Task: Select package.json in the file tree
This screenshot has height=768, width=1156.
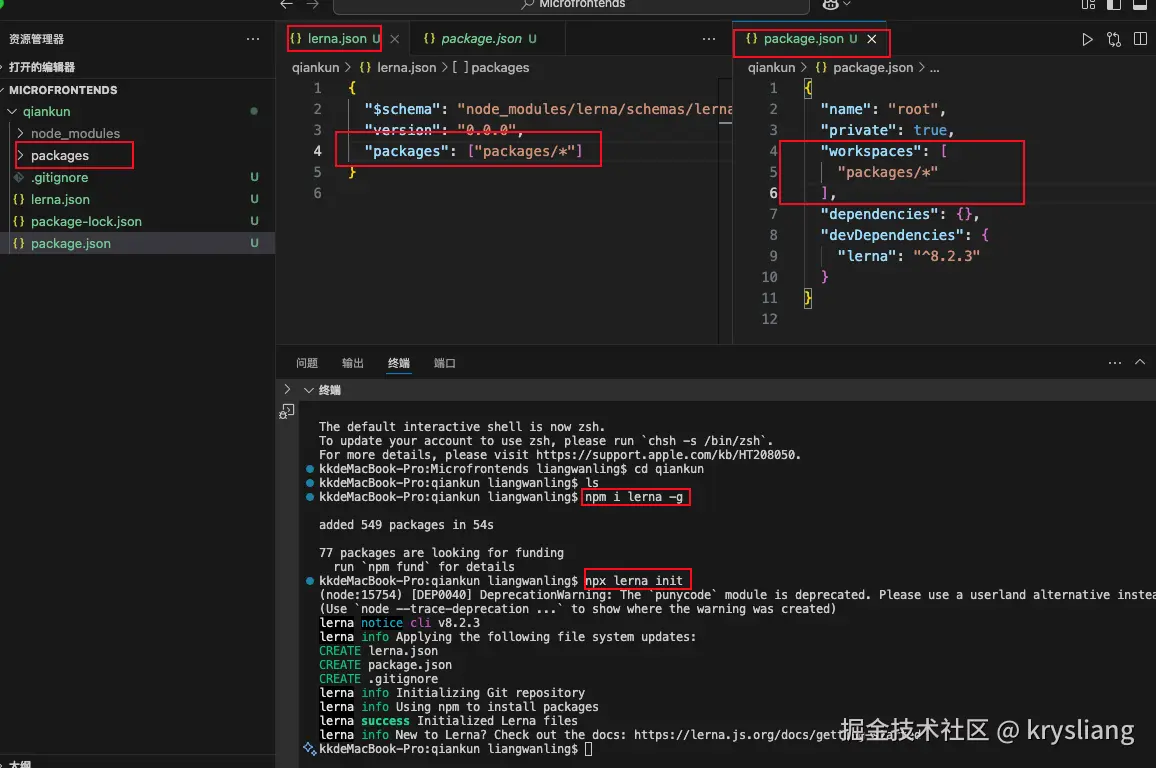Action: pyautogui.click(x=71, y=244)
